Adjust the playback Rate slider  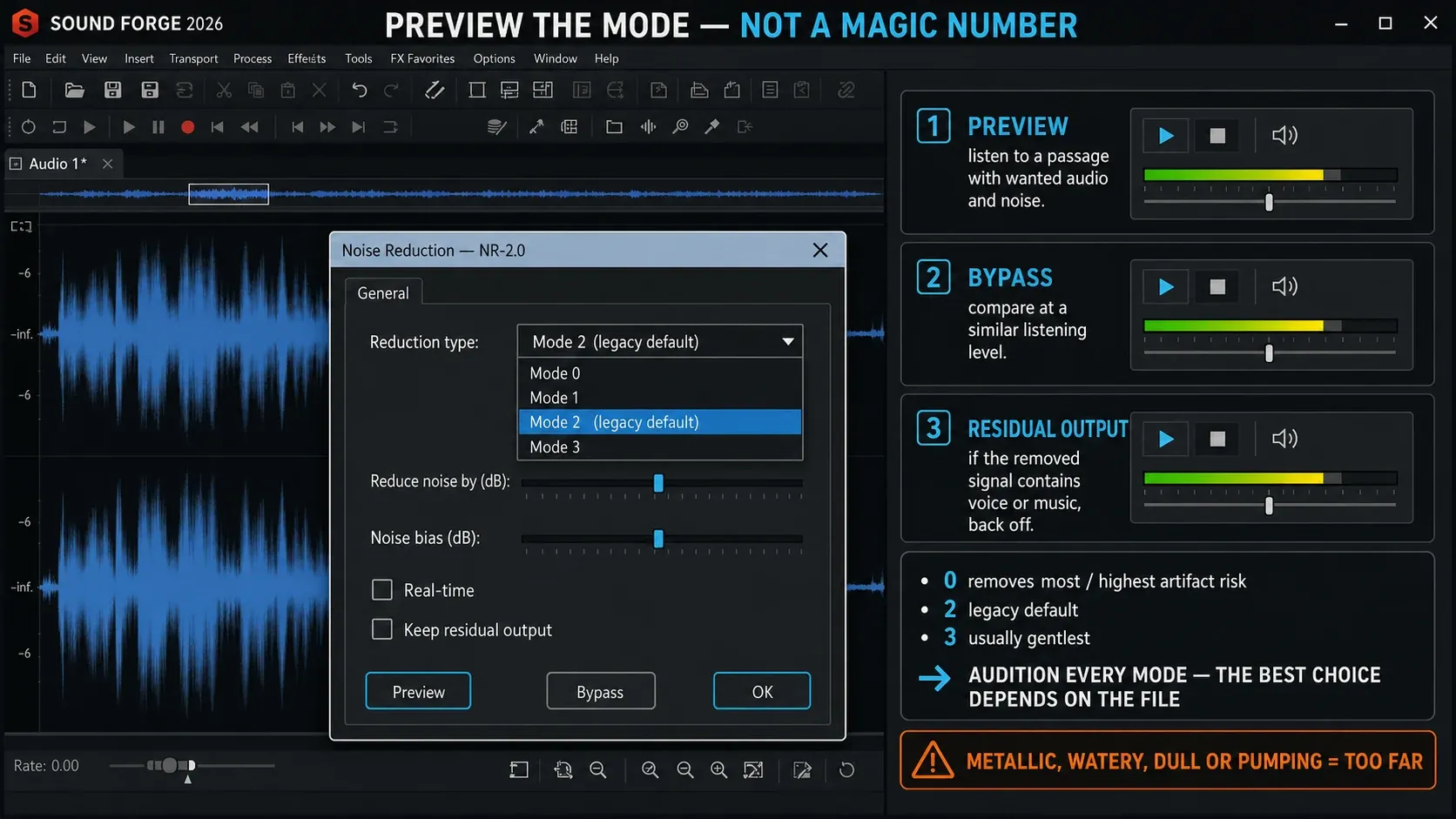coord(170,765)
